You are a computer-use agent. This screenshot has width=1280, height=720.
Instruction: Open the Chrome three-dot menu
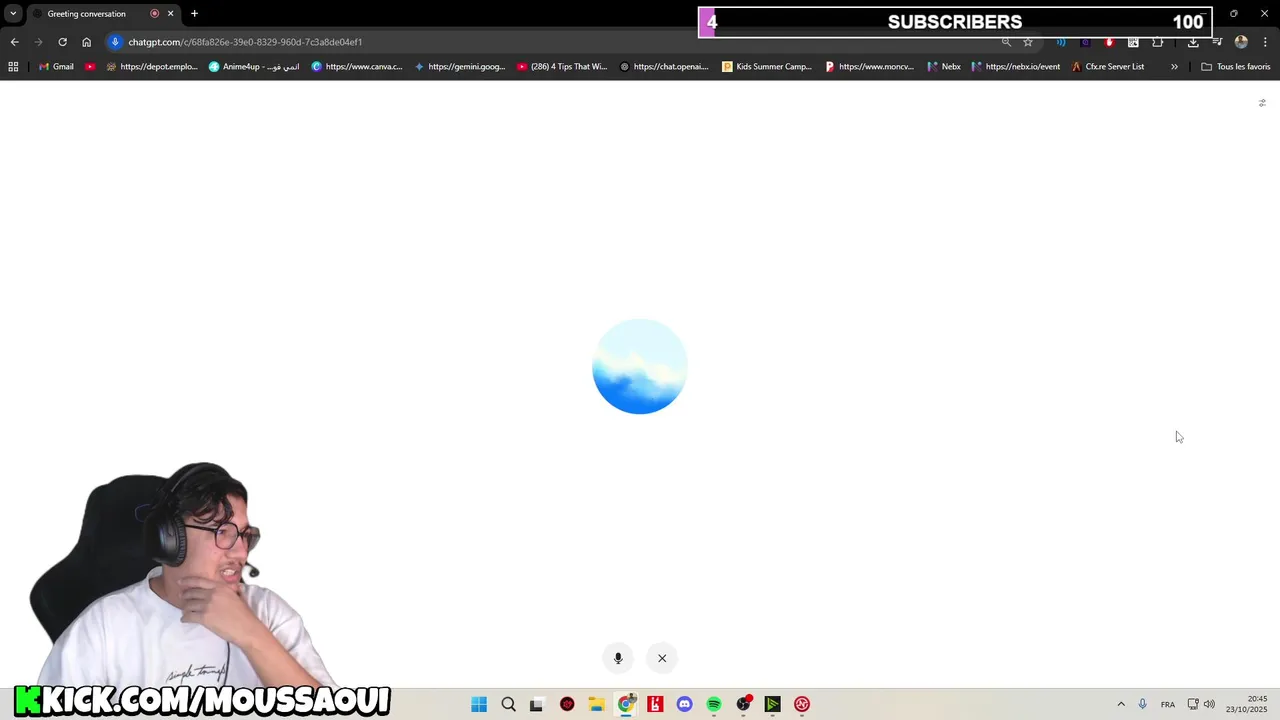coord(1266,42)
